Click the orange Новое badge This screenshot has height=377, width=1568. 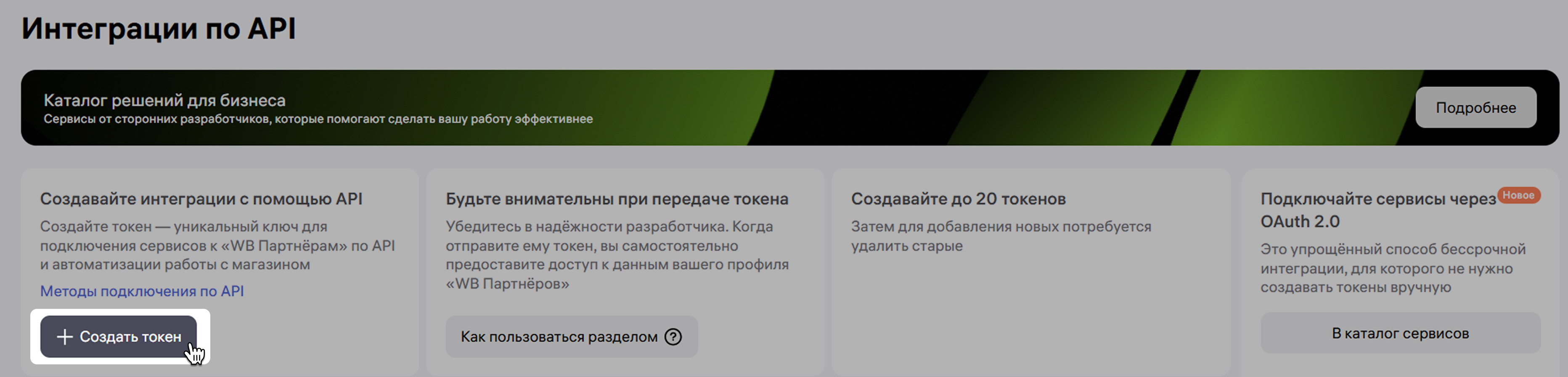(1518, 196)
